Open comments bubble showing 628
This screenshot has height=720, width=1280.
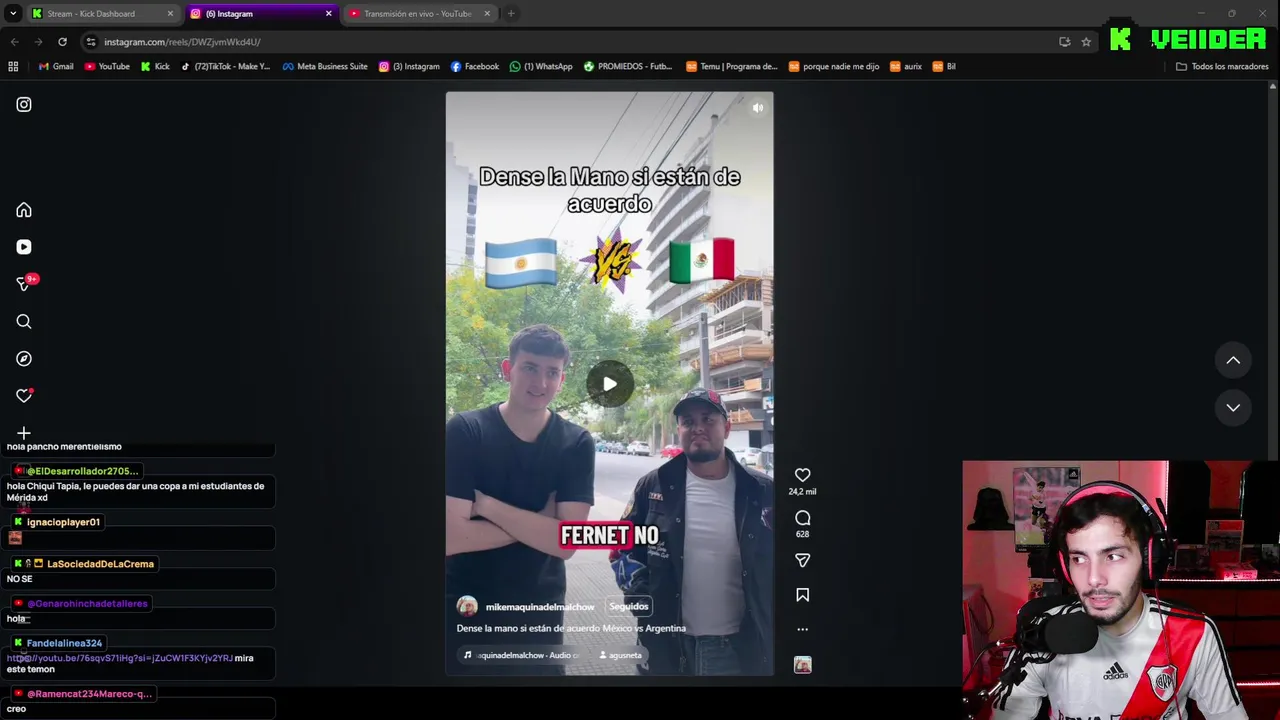click(802, 518)
